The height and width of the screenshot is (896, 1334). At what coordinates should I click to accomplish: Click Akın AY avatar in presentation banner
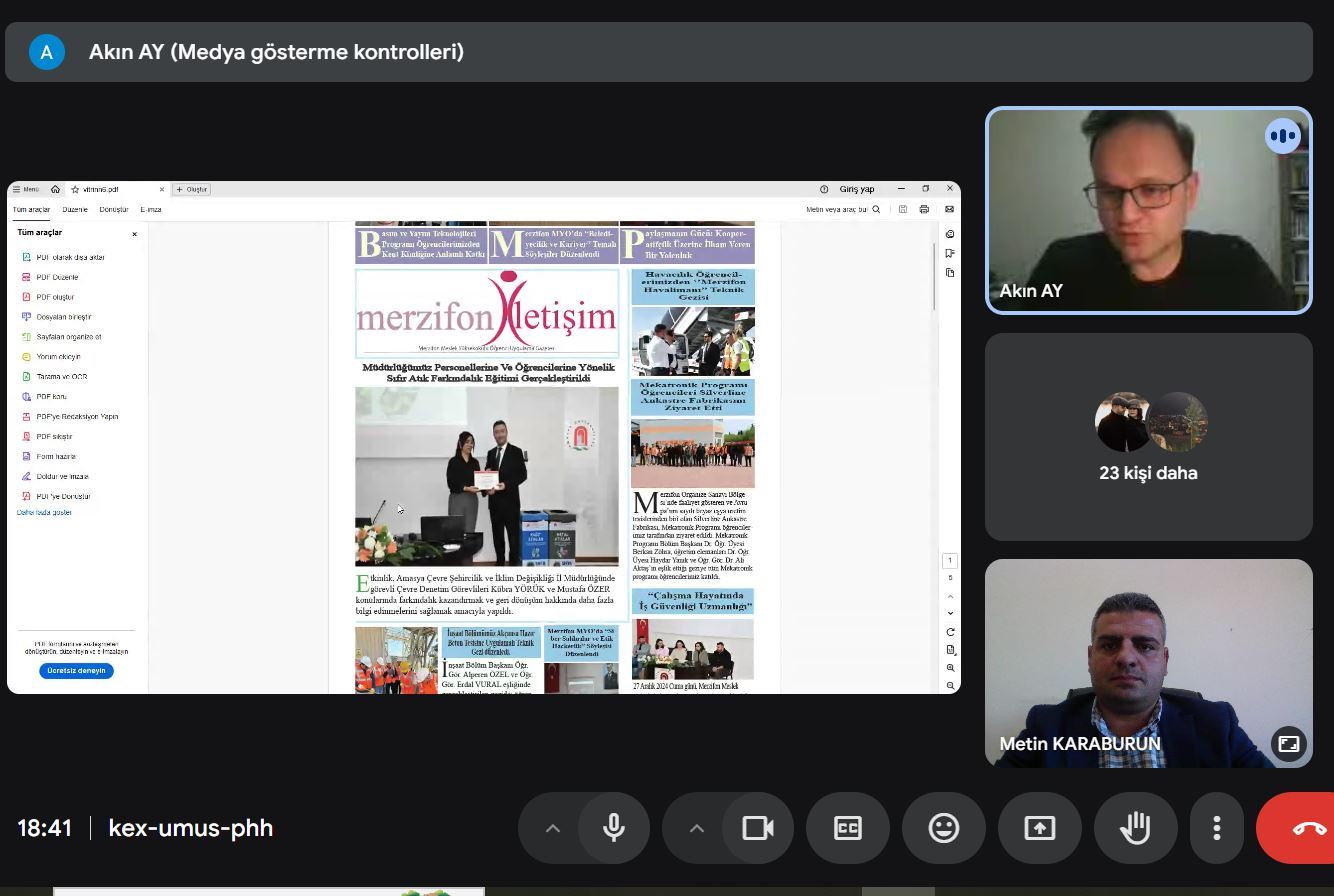point(47,52)
